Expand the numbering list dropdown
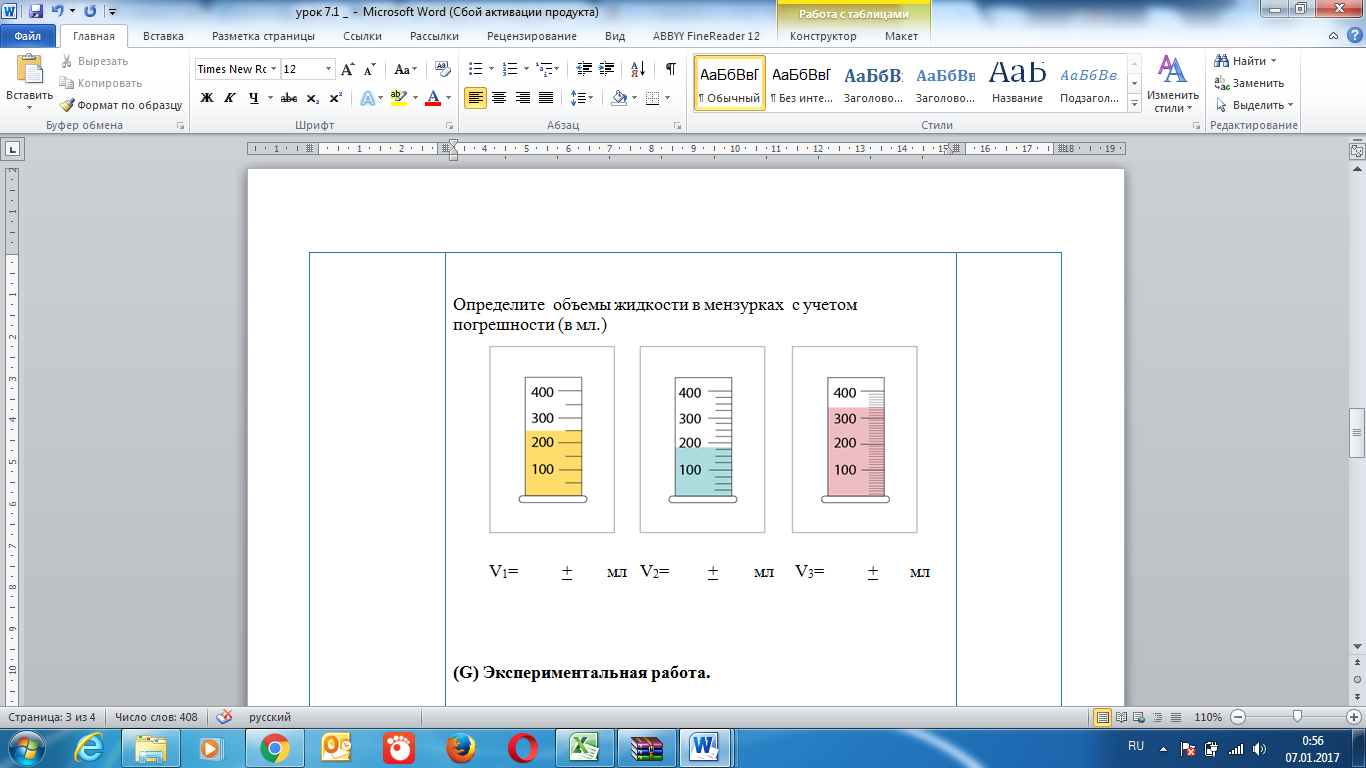 (x=524, y=69)
